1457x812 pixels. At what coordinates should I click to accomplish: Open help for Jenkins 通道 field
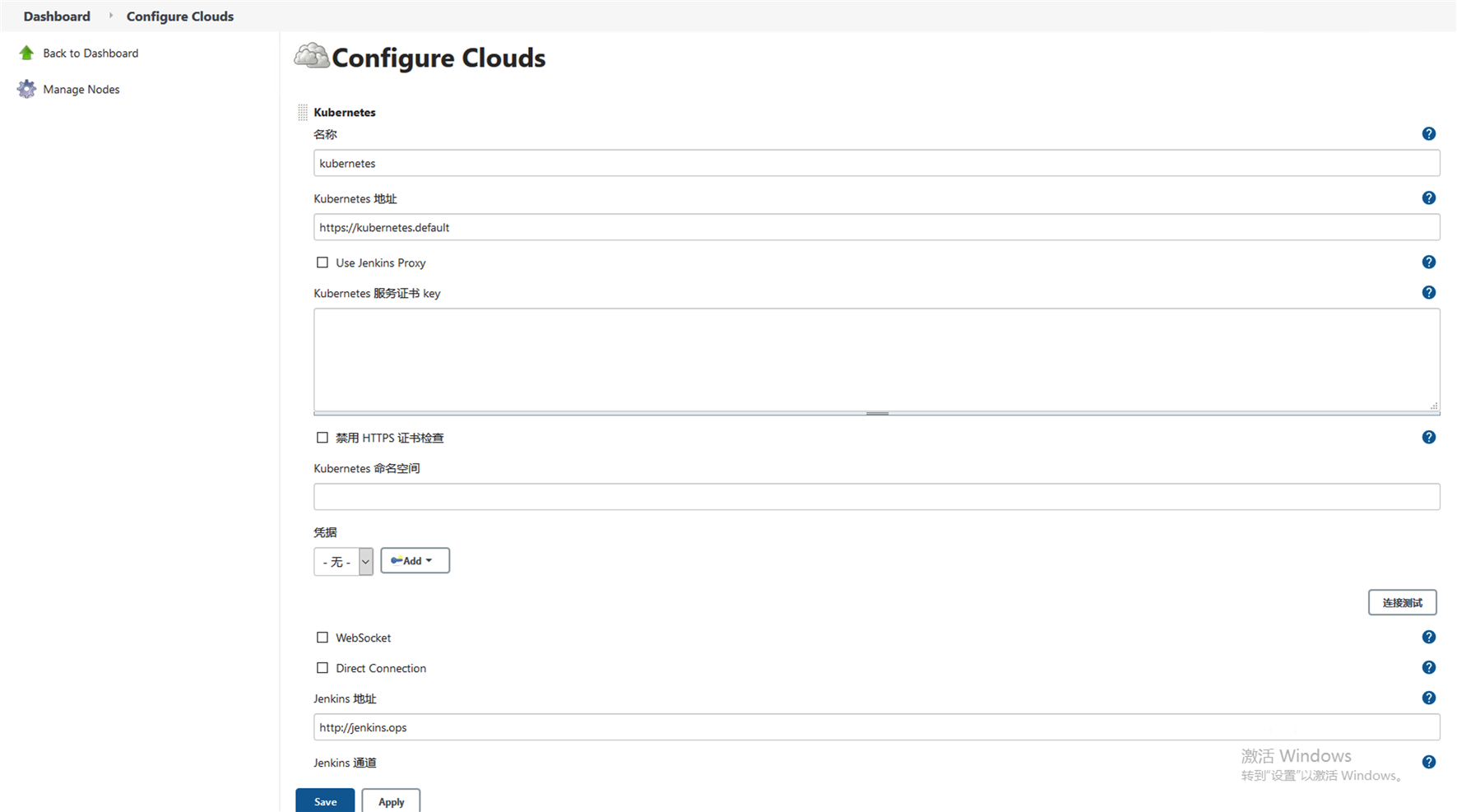click(x=1428, y=763)
